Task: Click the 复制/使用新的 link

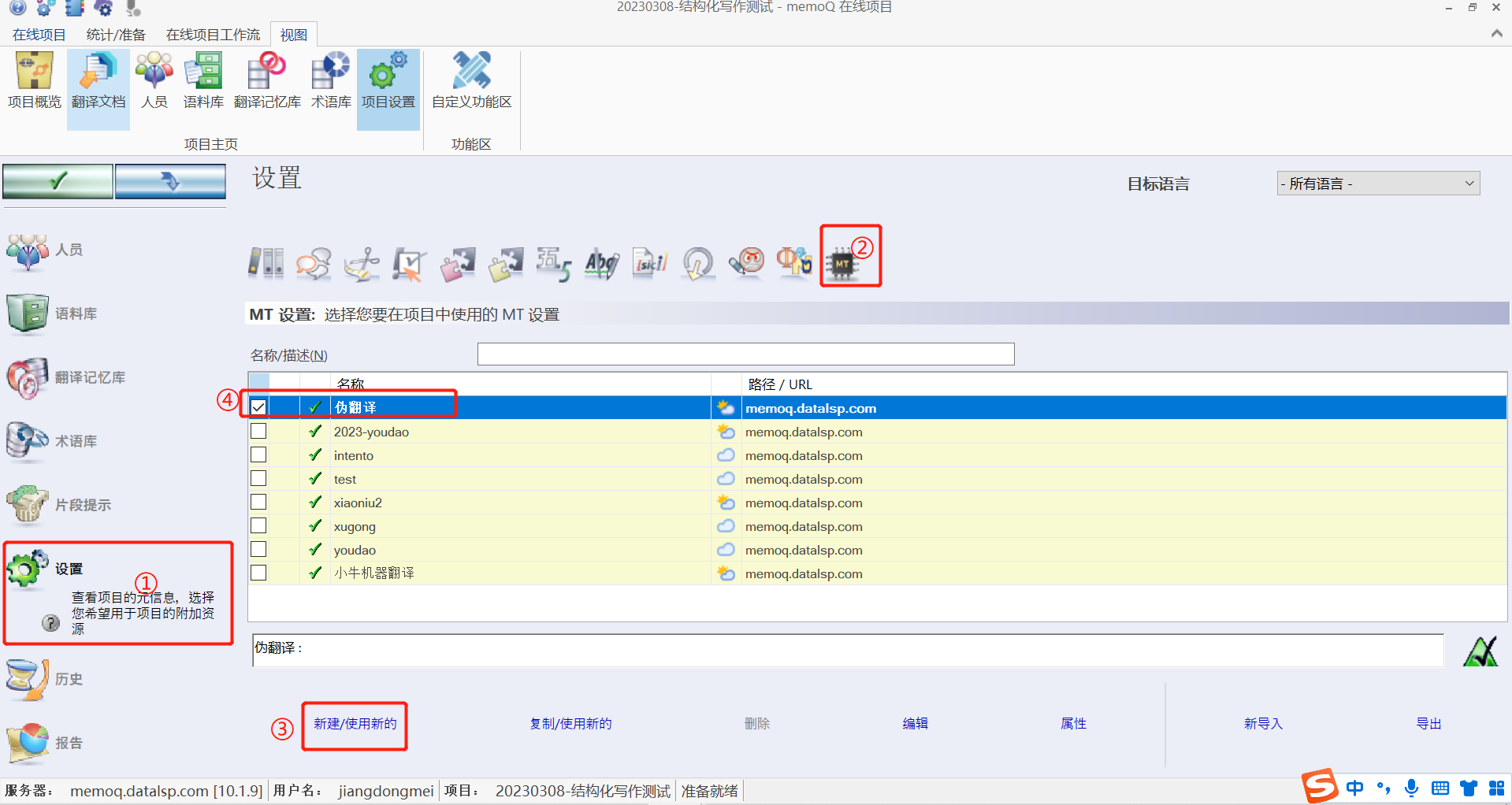Action: 570,724
